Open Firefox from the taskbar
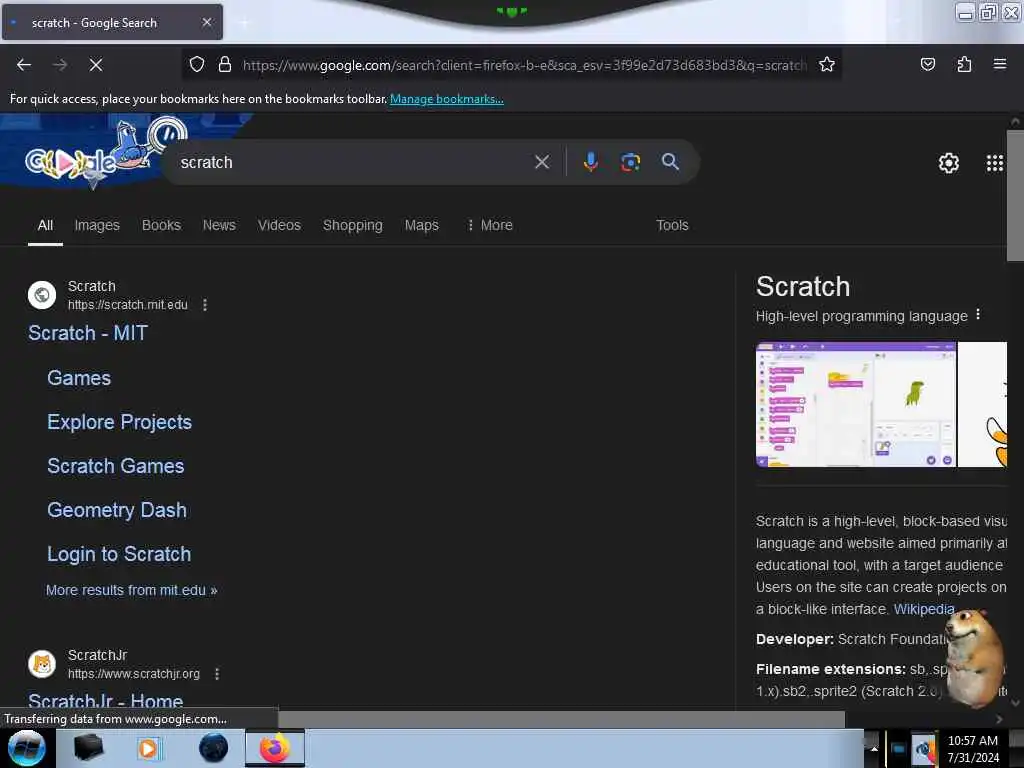Screen dimensions: 1024x768 (275, 748)
